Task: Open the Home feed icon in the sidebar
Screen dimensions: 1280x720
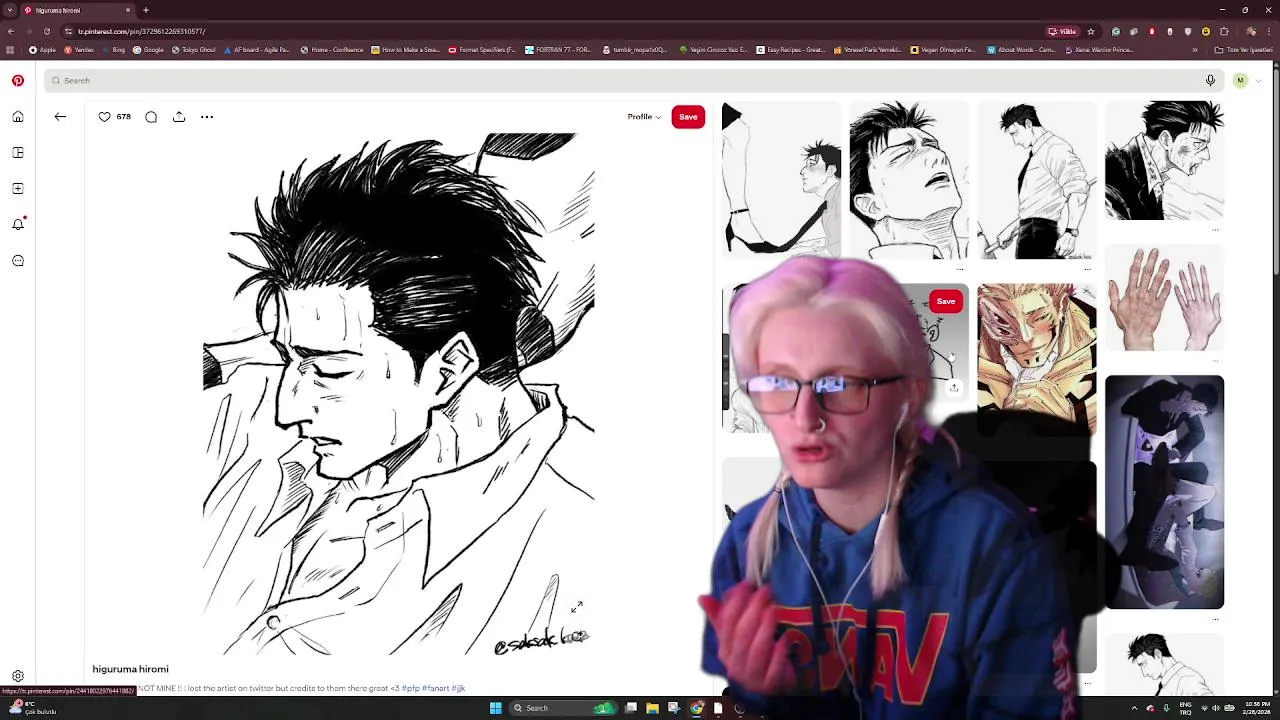Action: point(18,117)
